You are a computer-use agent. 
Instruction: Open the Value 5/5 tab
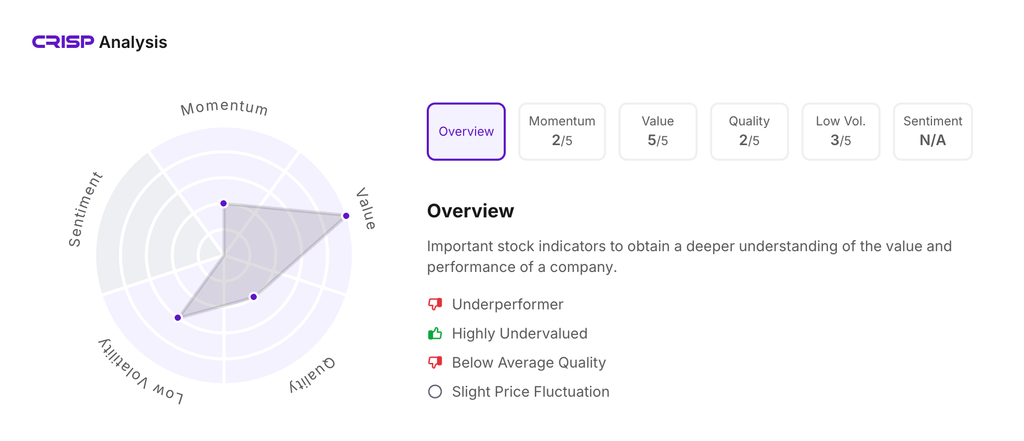(x=657, y=131)
